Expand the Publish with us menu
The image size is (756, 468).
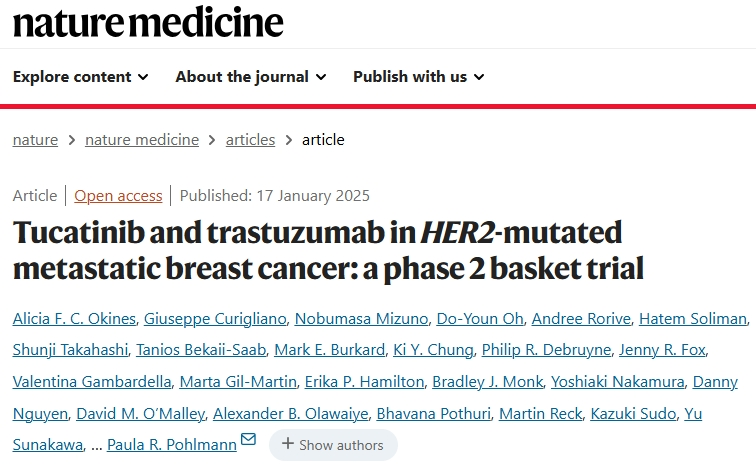(x=418, y=77)
